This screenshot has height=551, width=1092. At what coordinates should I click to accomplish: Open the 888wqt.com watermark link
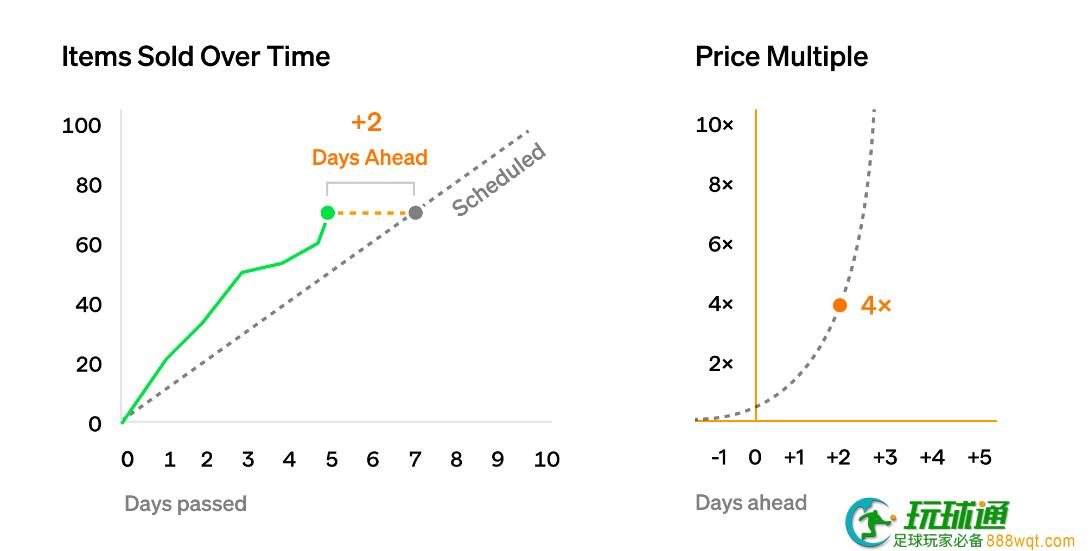(x=1030, y=541)
